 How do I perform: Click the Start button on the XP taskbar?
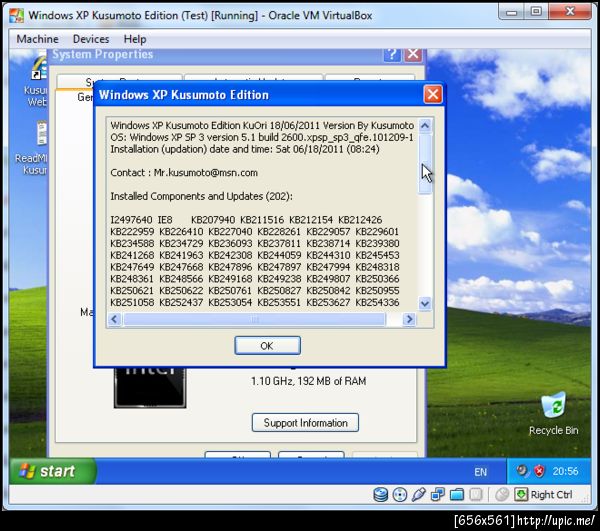tap(53, 471)
